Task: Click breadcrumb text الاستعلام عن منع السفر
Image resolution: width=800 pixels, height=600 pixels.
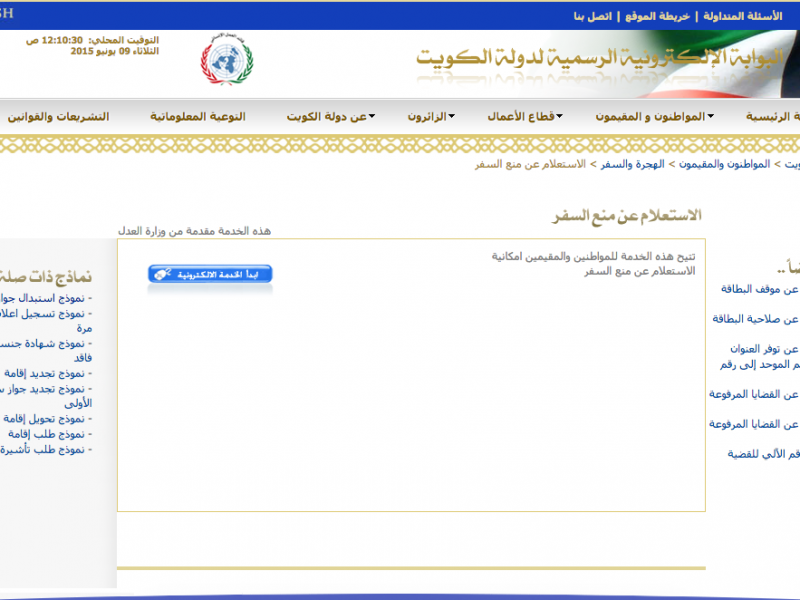Action: point(530,164)
